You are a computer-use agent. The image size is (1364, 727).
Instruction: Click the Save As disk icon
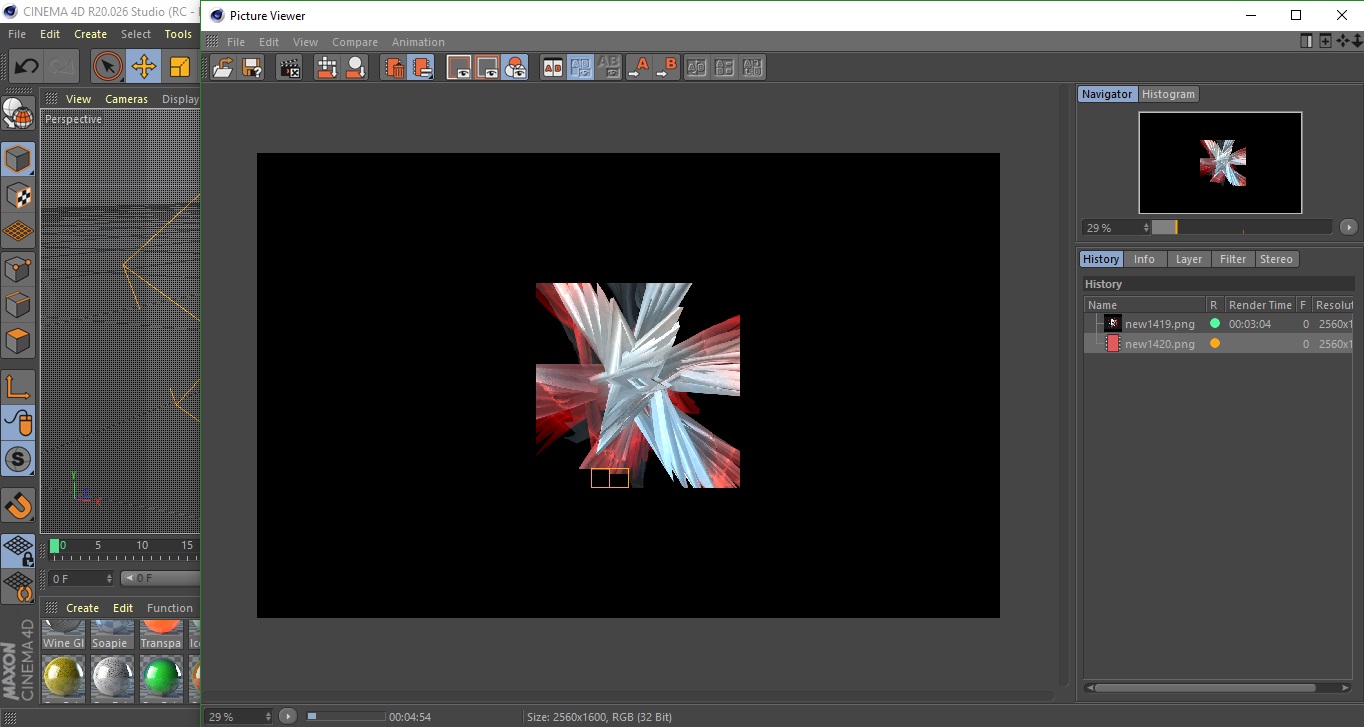pos(252,67)
